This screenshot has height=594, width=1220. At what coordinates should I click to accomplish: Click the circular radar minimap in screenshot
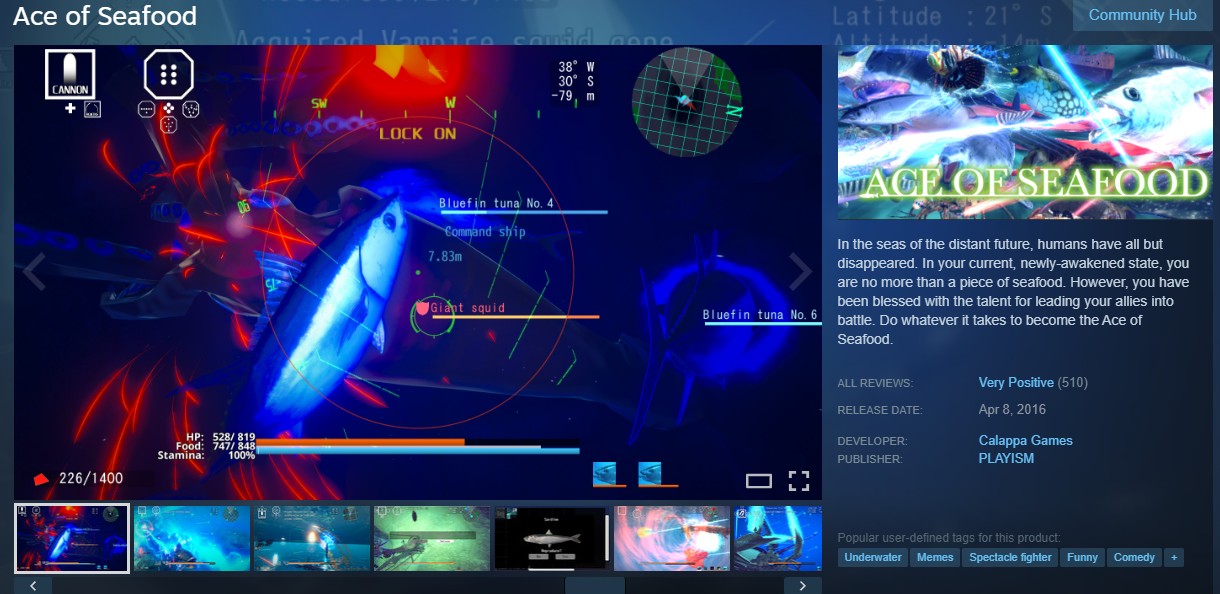point(686,102)
